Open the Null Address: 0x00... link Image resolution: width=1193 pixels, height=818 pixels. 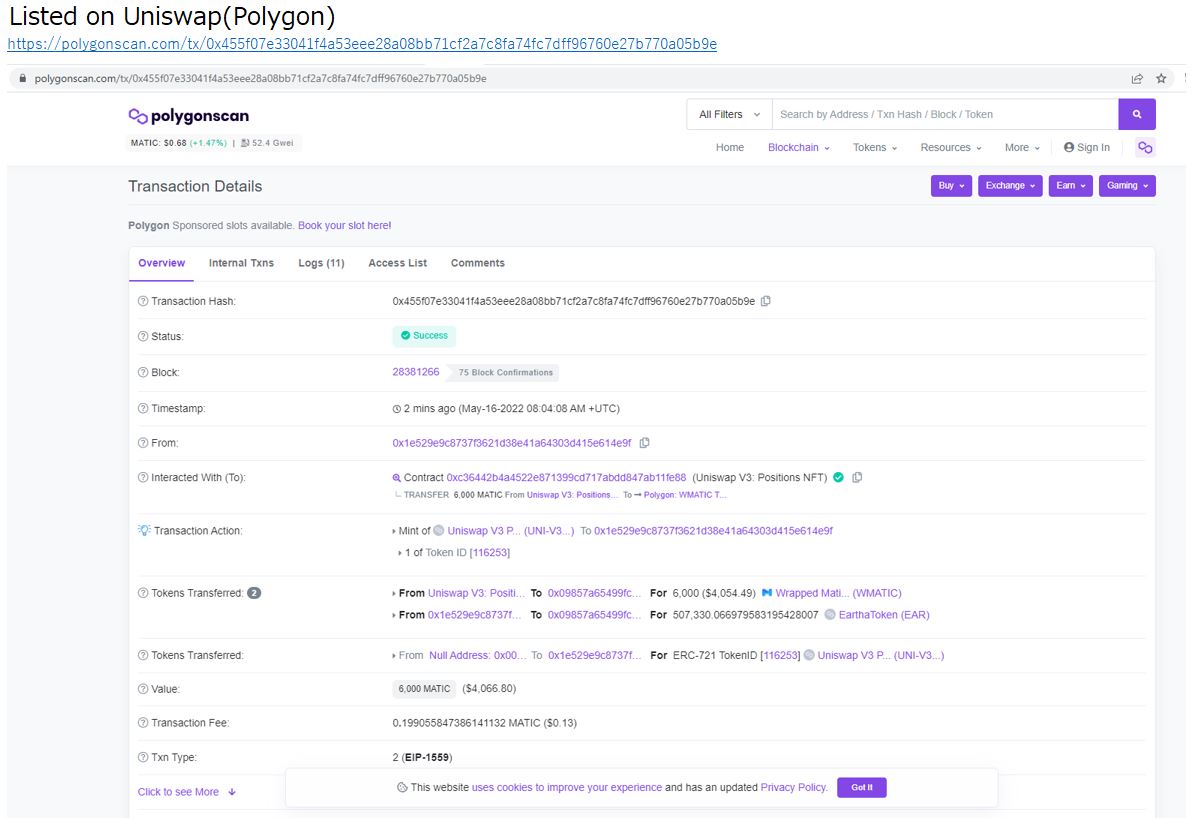tap(478, 655)
